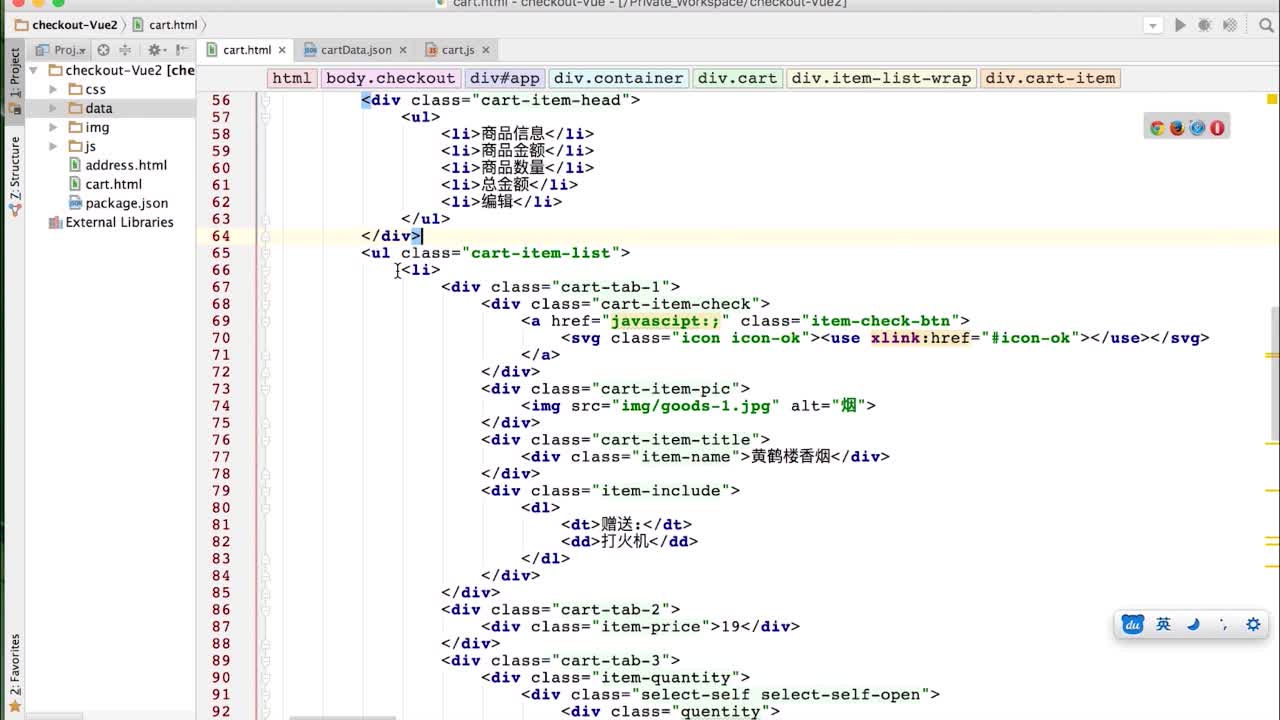Click the text 黄鹤楼香烟 on line 77
The height and width of the screenshot is (720, 1280).
(790, 457)
